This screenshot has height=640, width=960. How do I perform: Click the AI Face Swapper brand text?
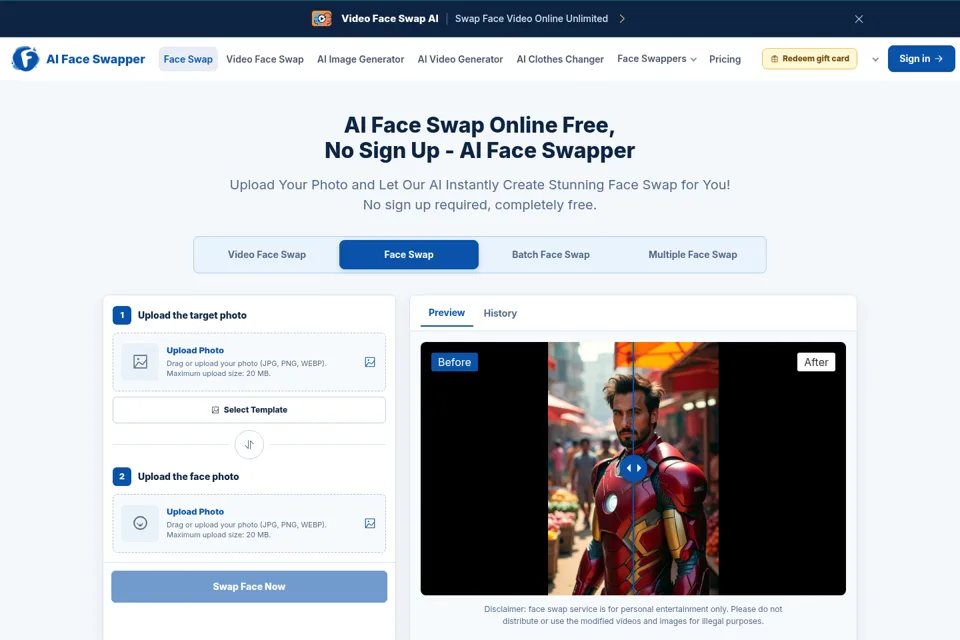coord(96,59)
